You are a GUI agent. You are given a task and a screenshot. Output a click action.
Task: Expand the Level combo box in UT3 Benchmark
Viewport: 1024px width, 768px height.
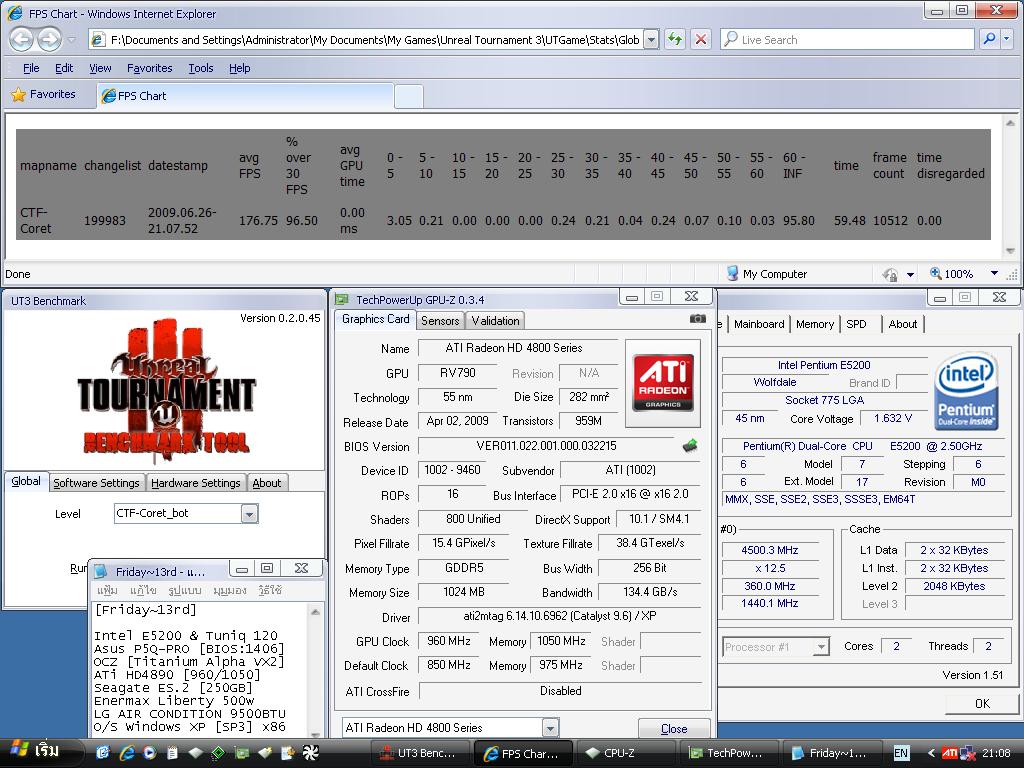pyautogui.click(x=249, y=514)
